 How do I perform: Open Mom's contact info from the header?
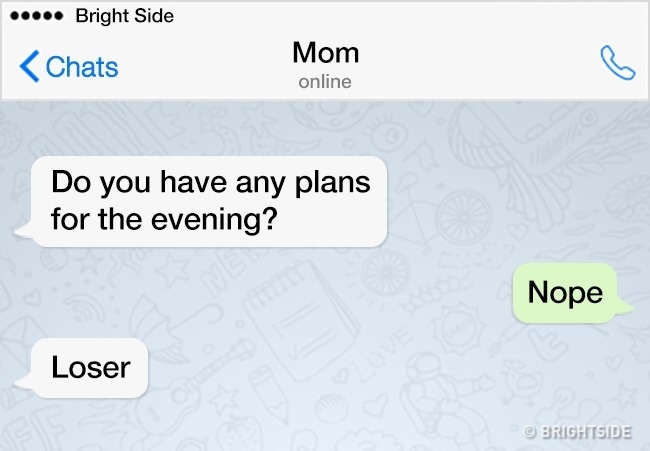click(x=325, y=53)
